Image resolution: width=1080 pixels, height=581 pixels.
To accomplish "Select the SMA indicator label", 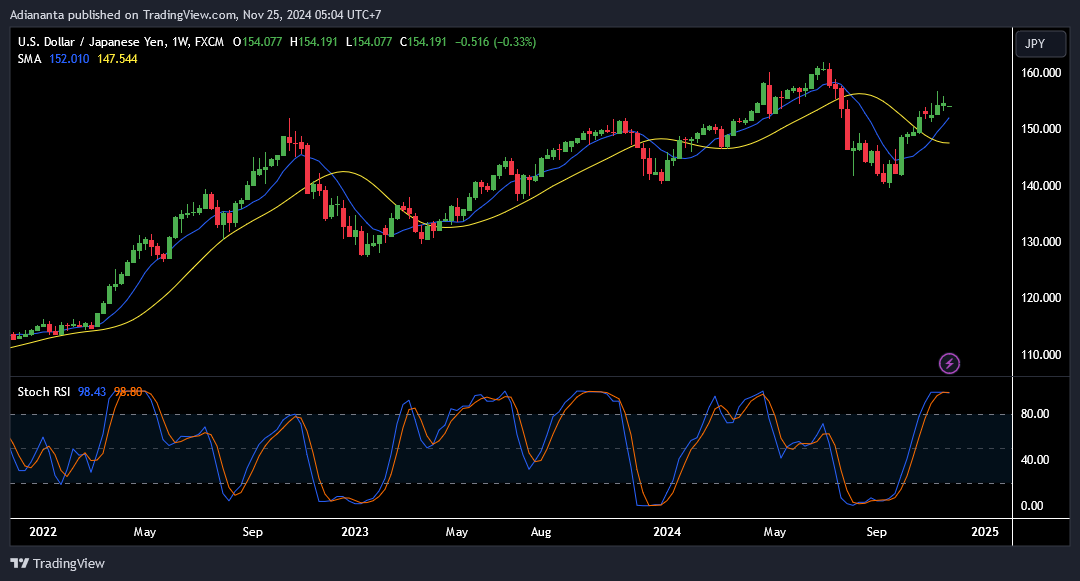I will point(30,59).
